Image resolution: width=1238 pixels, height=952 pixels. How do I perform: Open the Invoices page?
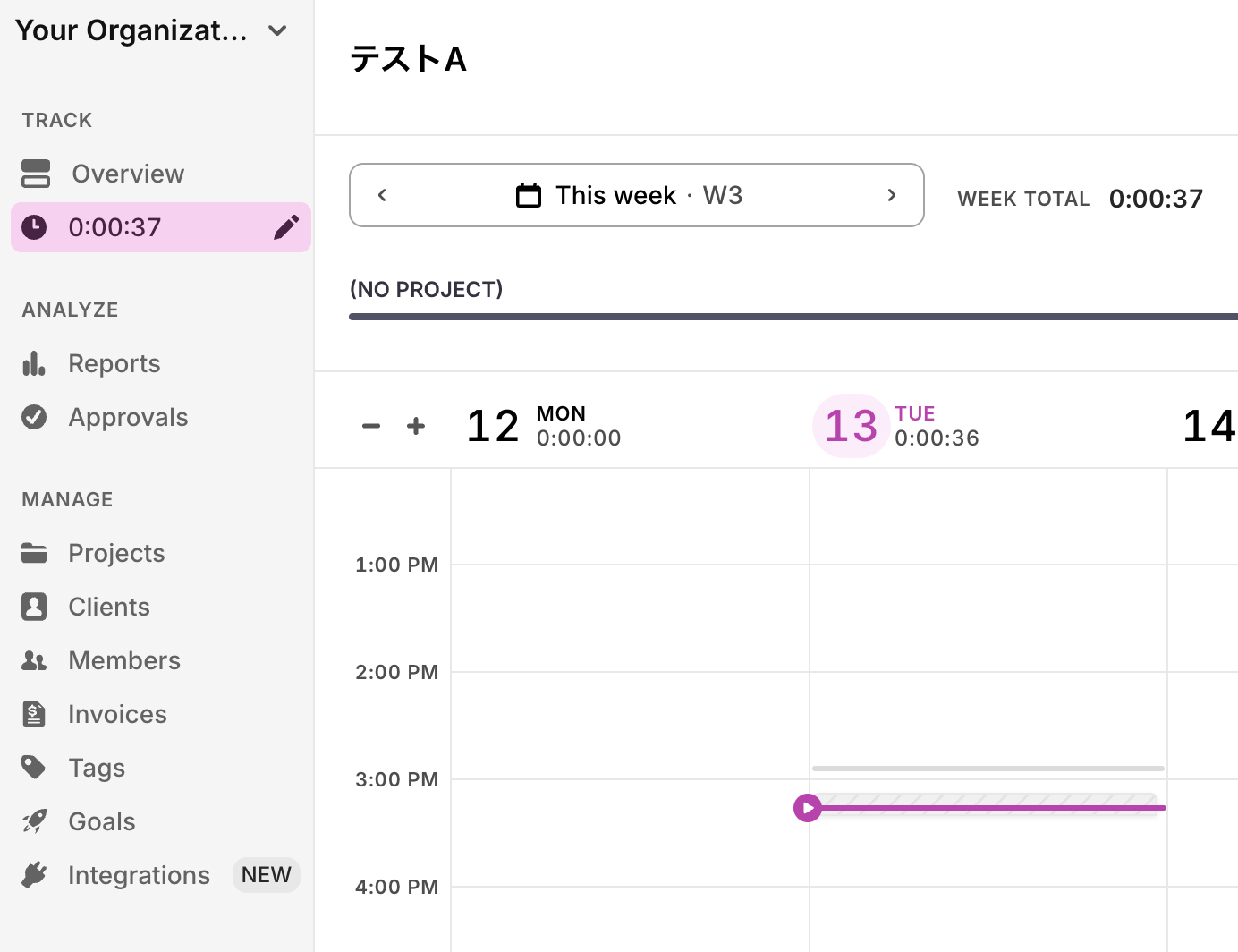[117, 714]
